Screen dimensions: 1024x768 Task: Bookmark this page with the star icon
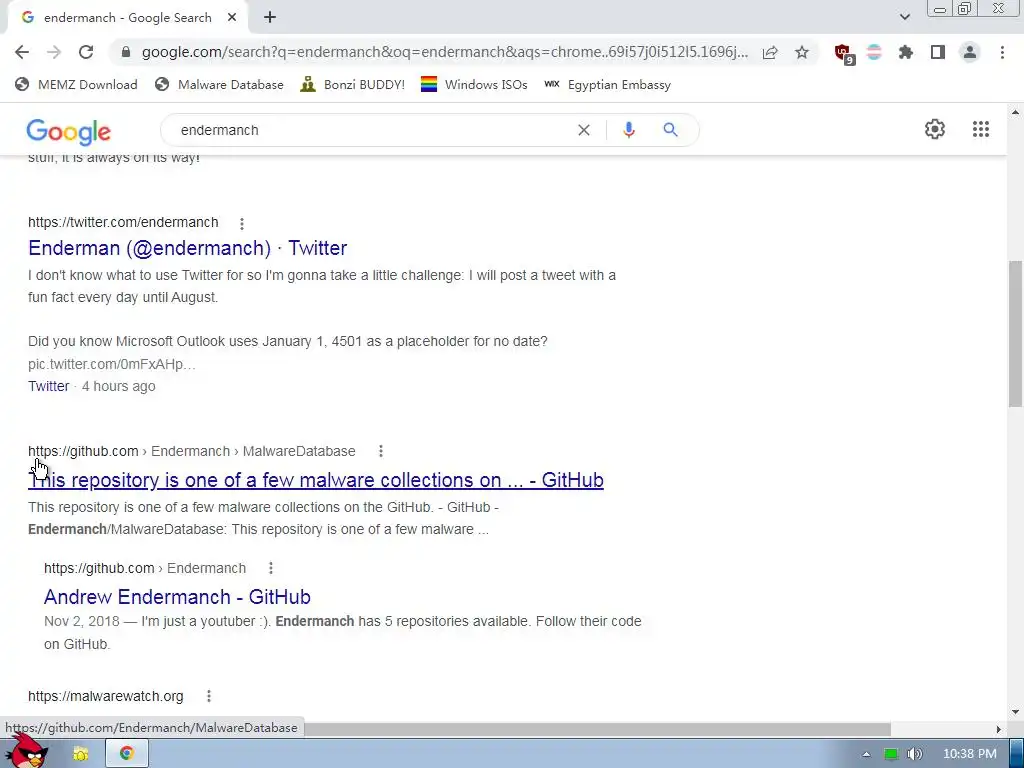[x=802, y=52]
